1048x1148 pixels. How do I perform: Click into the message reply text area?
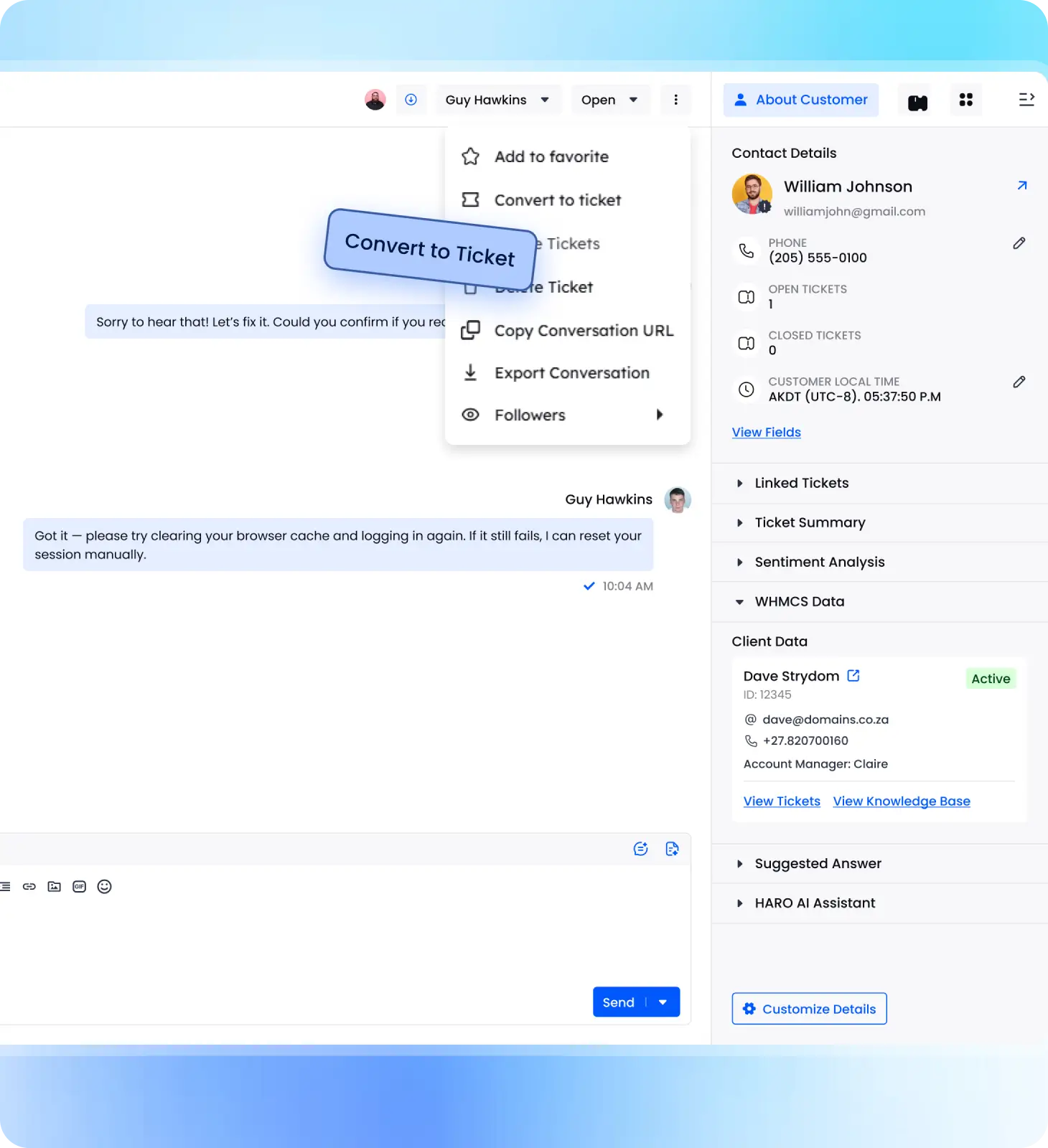point(345,940)
